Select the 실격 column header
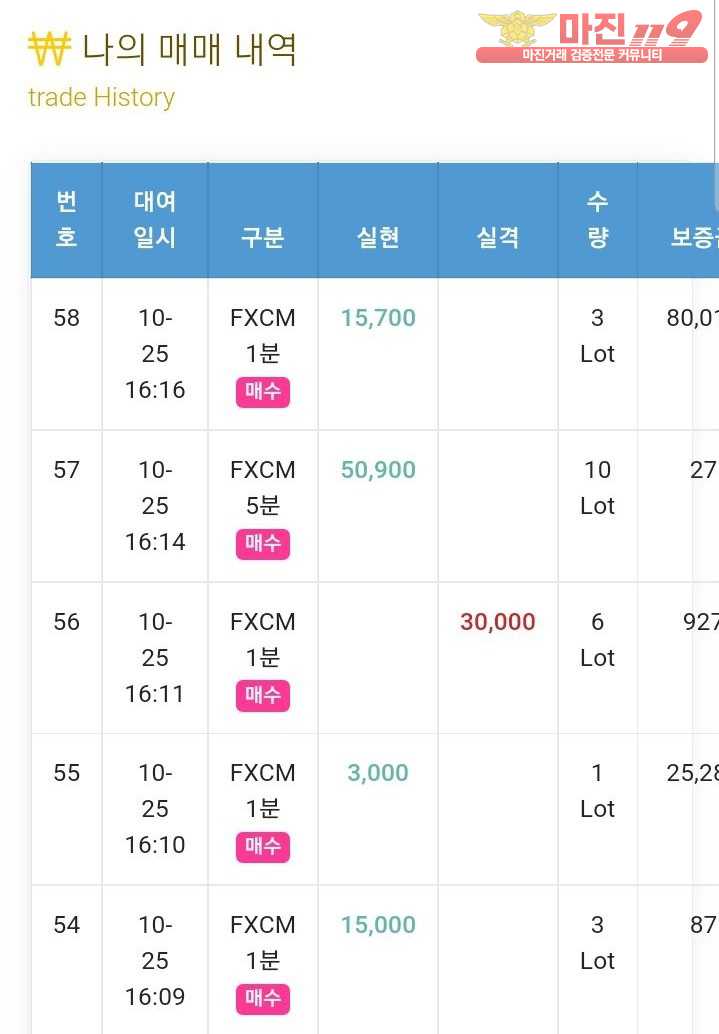719x1034 pixels. click(x=498, y=220)
